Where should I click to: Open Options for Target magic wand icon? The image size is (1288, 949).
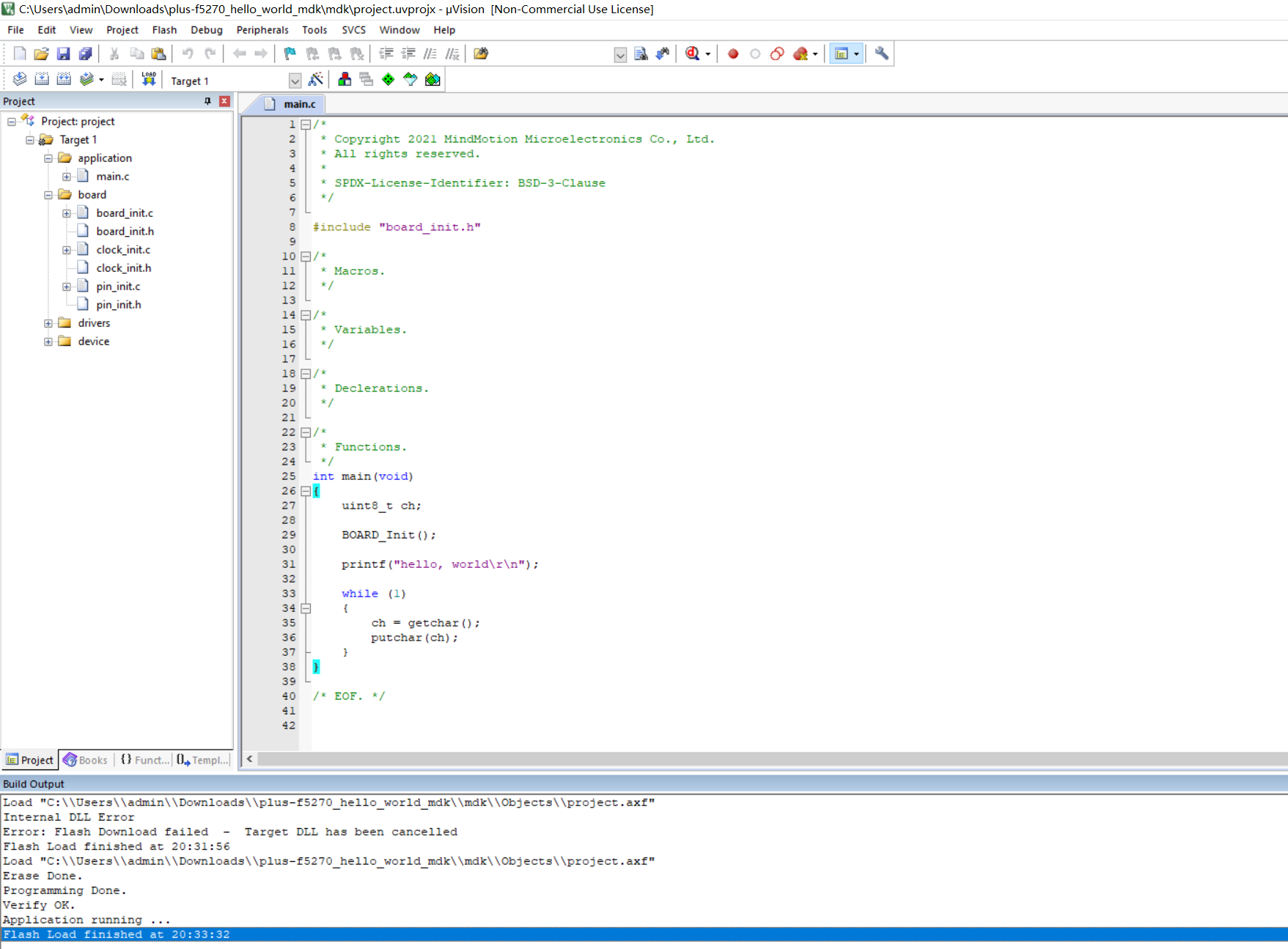point(316,79)
